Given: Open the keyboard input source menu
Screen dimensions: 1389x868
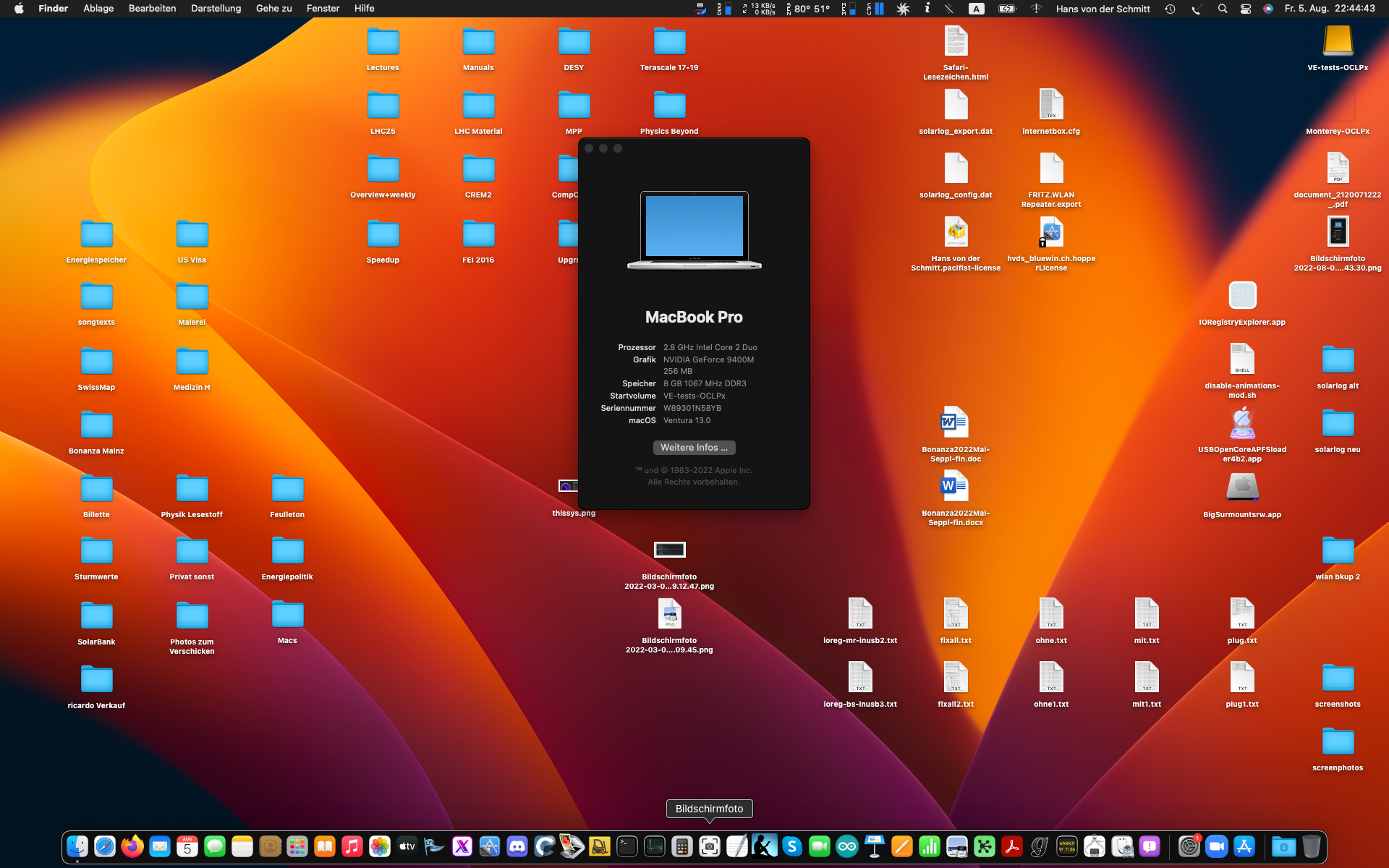Looking at the screenshot, I should tap(977, 9).
